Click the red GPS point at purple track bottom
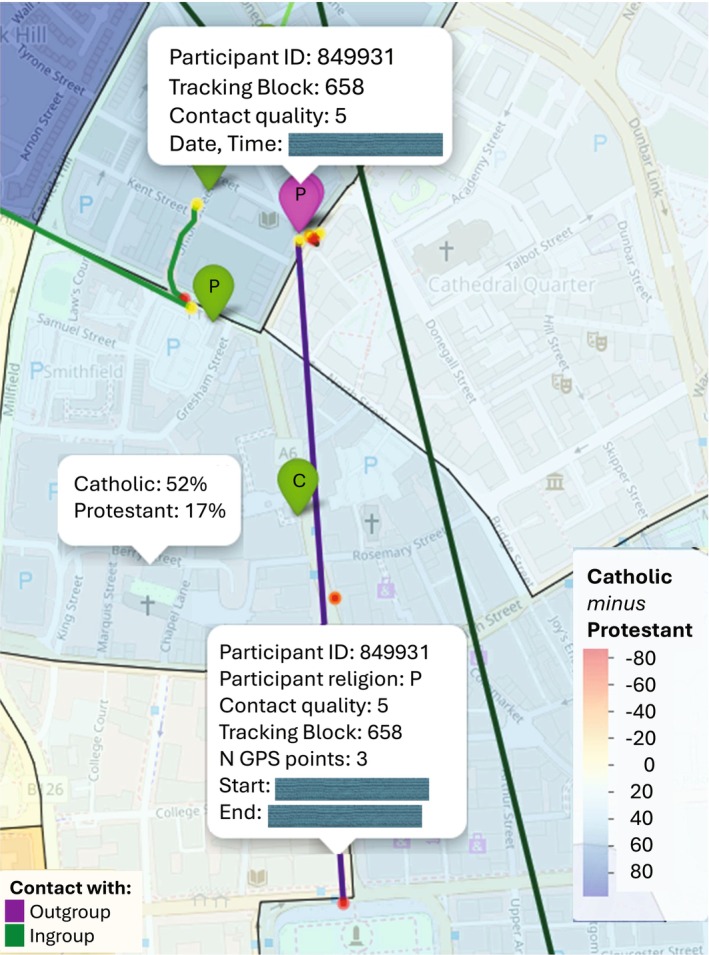 coord(343,903)
